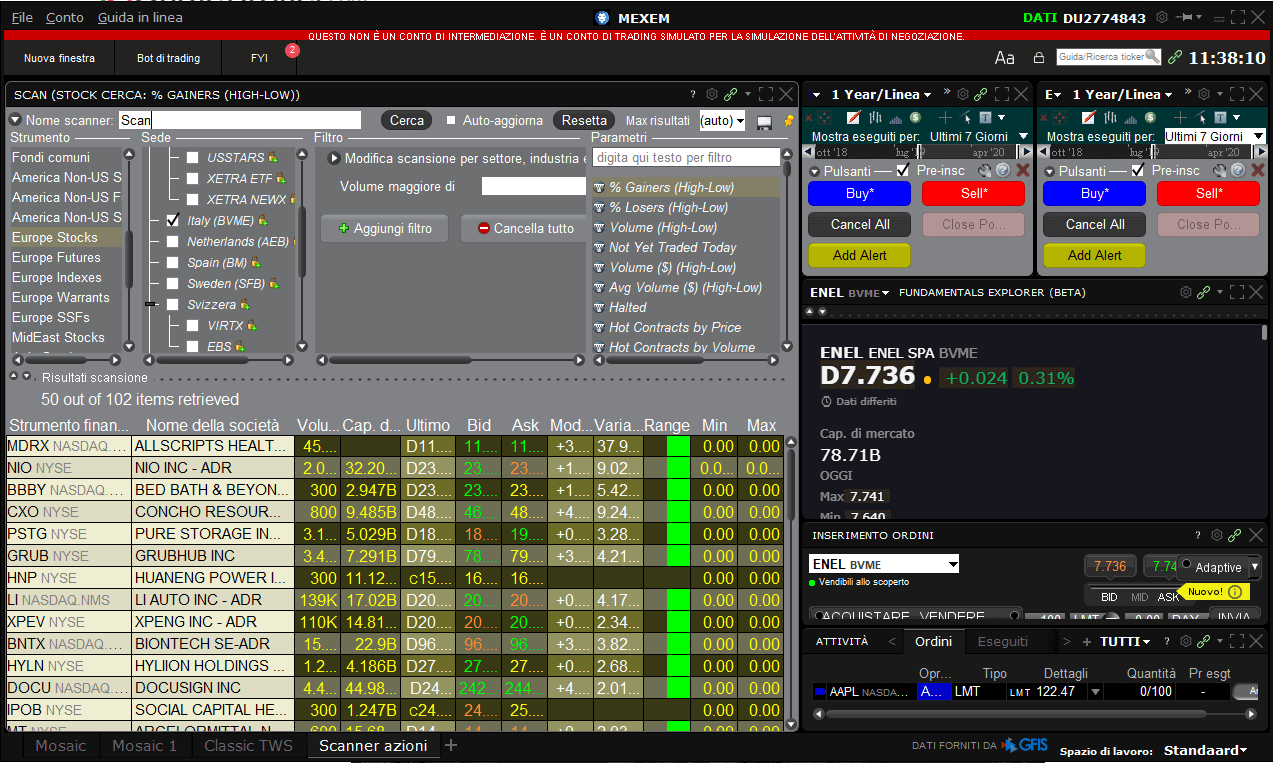Open Guida in linea menu

140,18
